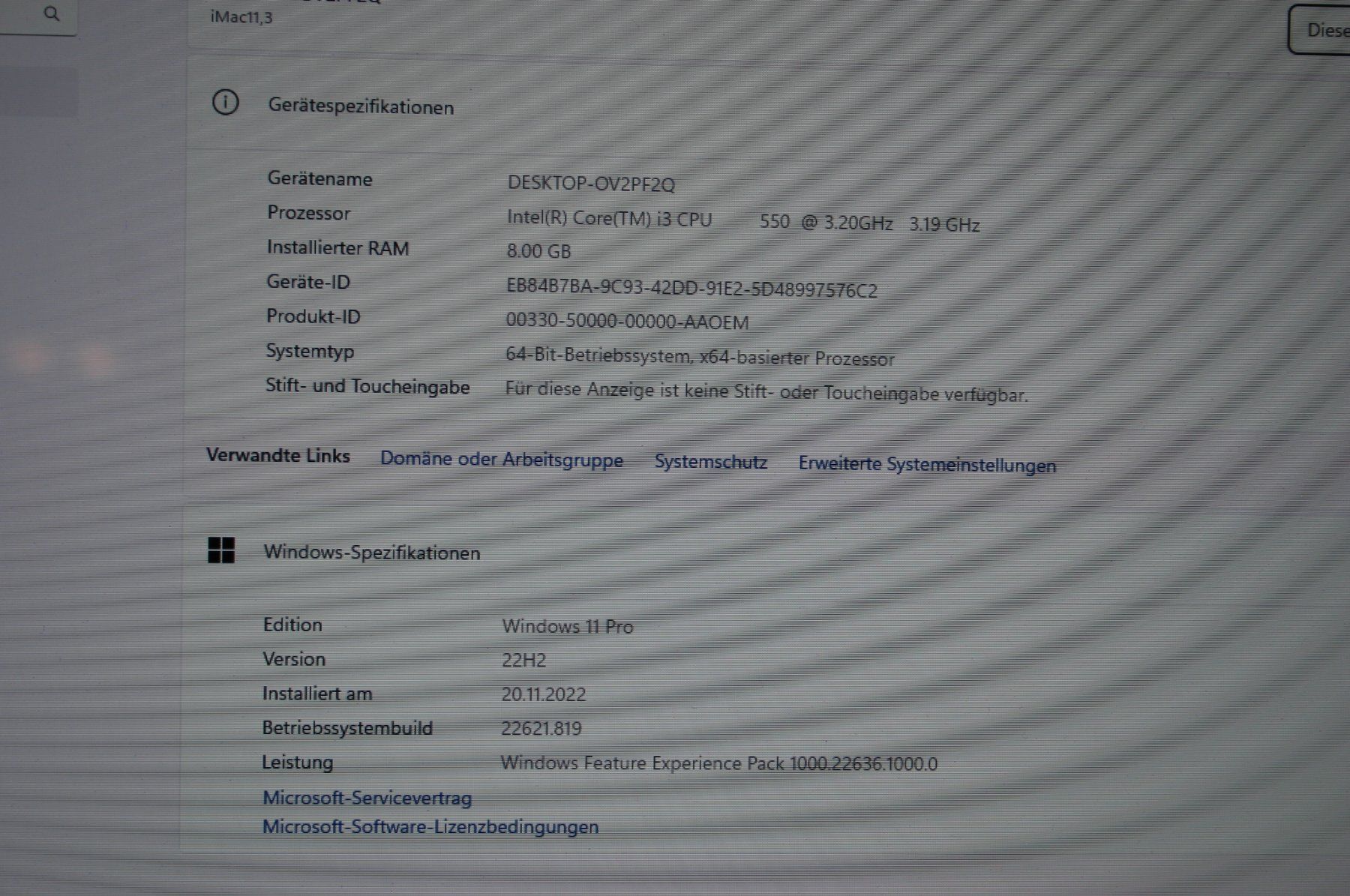Click the Edition label

[292, 625]
